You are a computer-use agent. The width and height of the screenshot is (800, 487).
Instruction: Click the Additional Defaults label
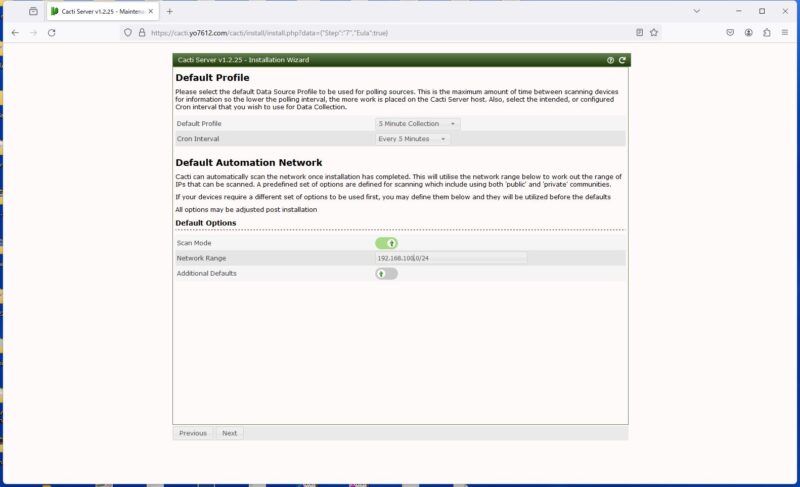pyautogui.click(x=207, y=274)
